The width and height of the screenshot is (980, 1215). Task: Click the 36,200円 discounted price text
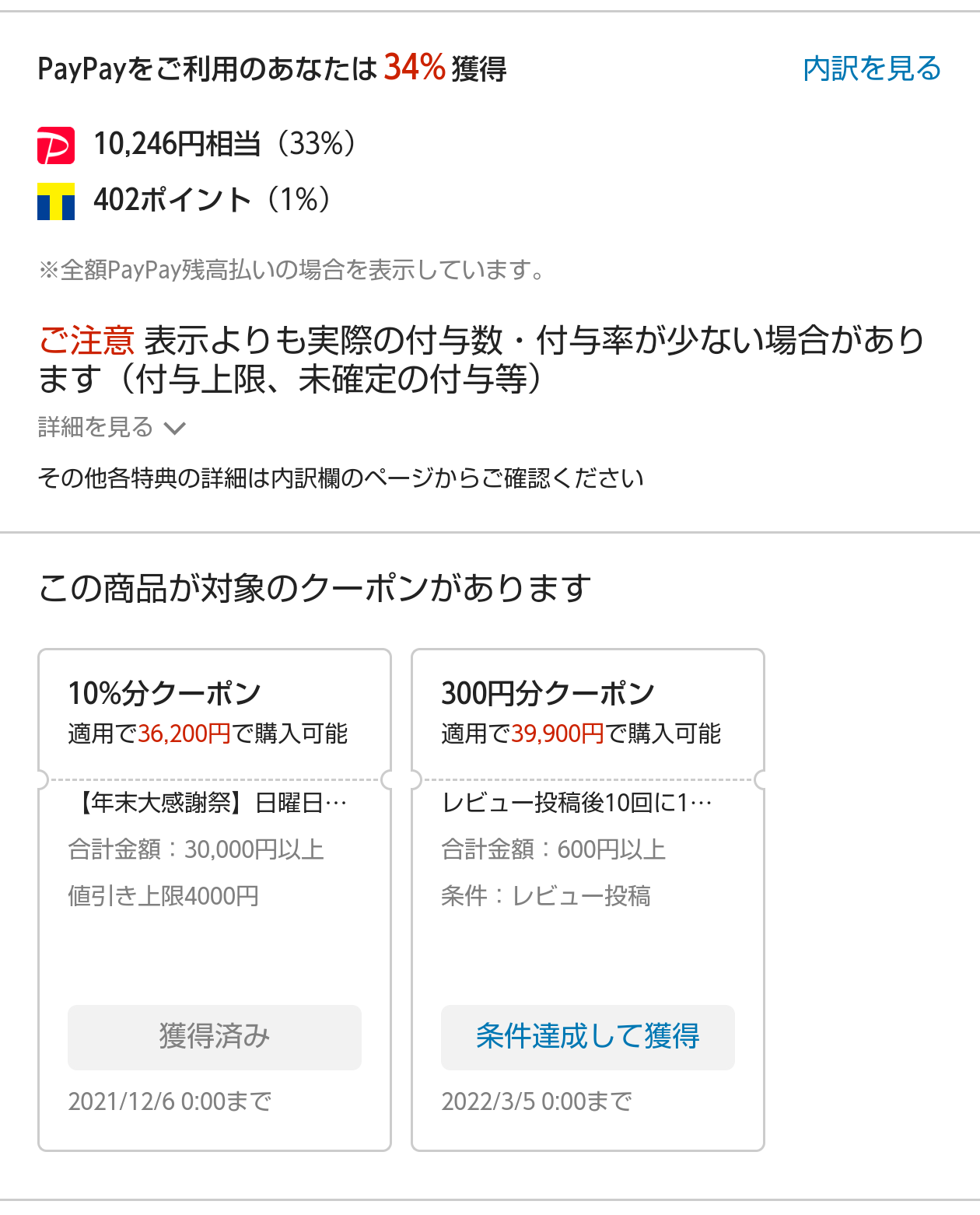(x=184, y=734)
